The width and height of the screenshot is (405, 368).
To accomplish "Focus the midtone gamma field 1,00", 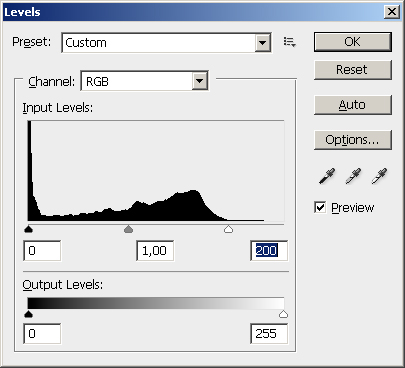I will 155,251.
